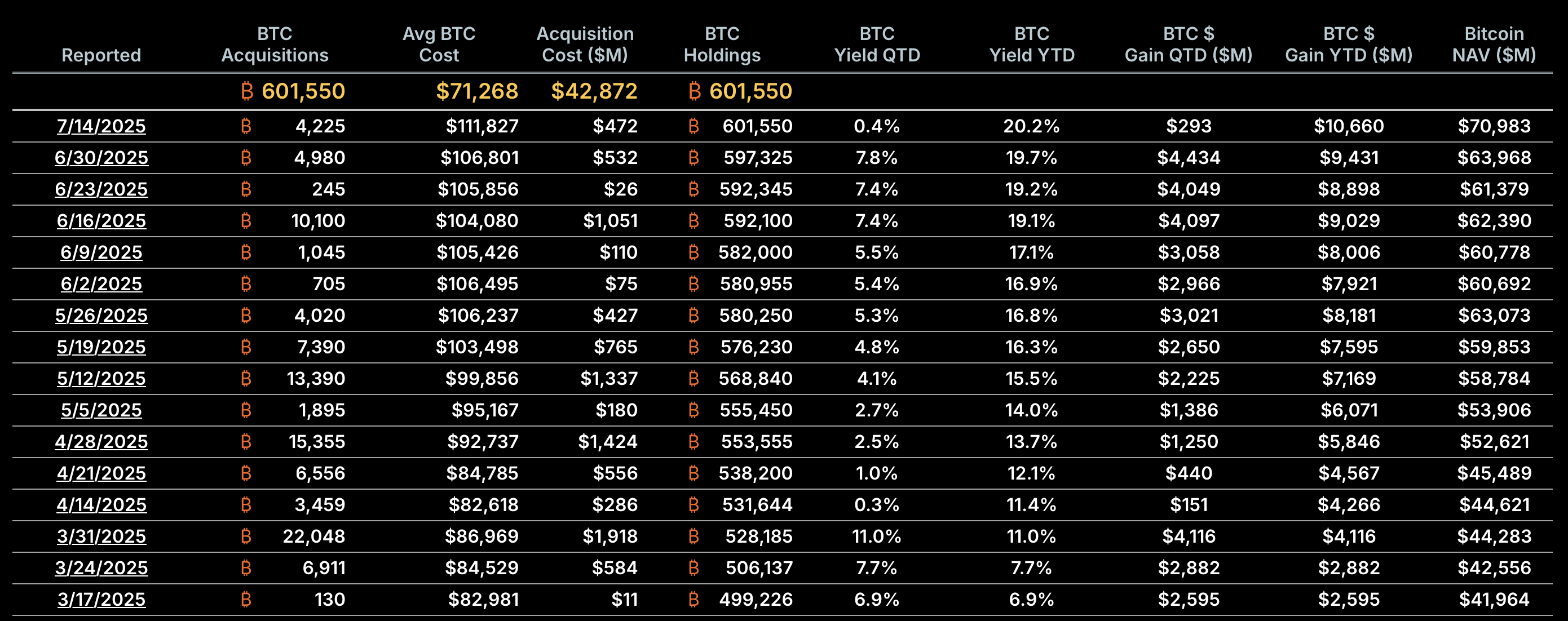Click the Reported column header
Viewport: 1568px width, 621px height.
pos(101,55)
